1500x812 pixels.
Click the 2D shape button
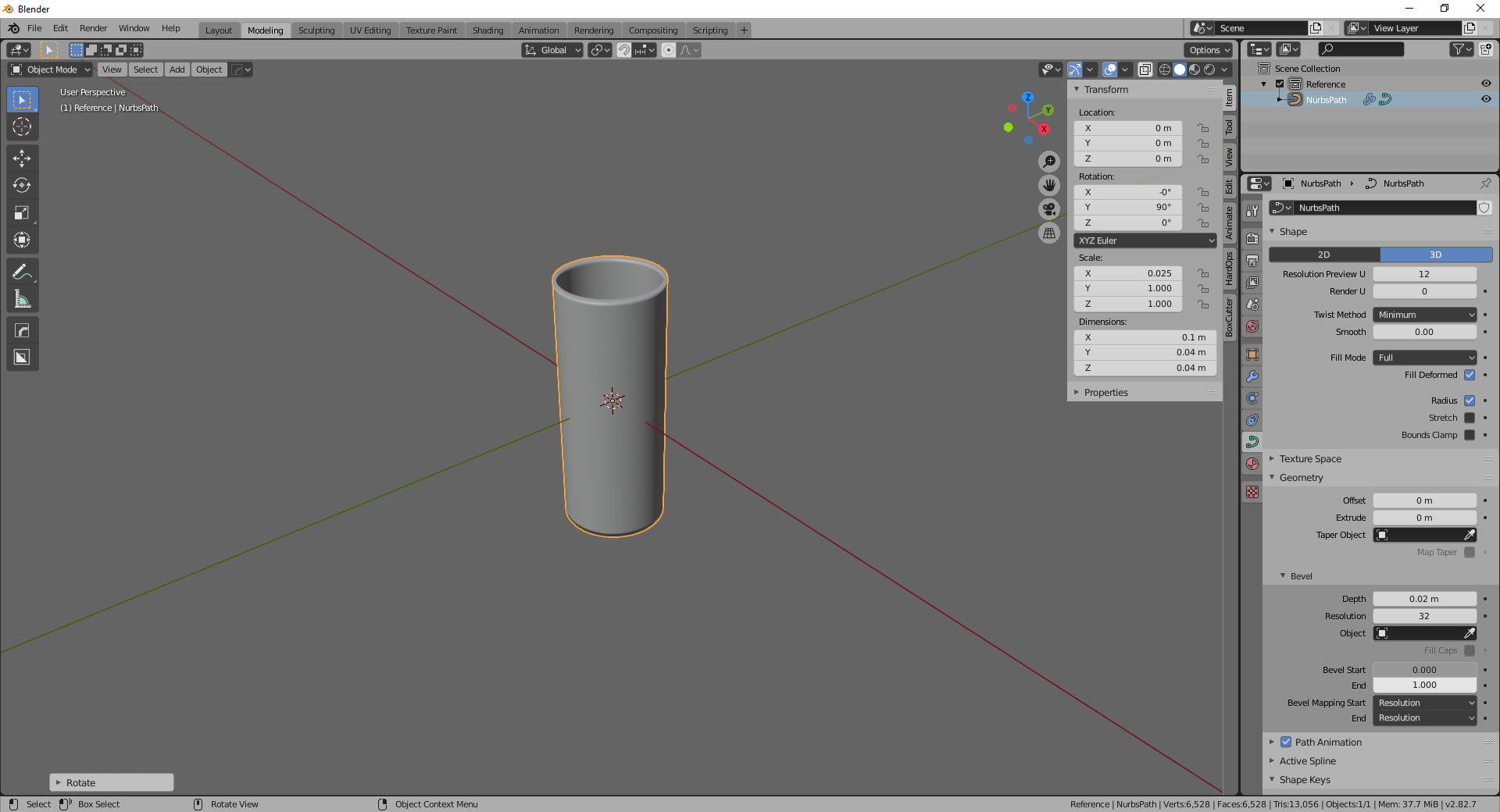pos(1324,255)
